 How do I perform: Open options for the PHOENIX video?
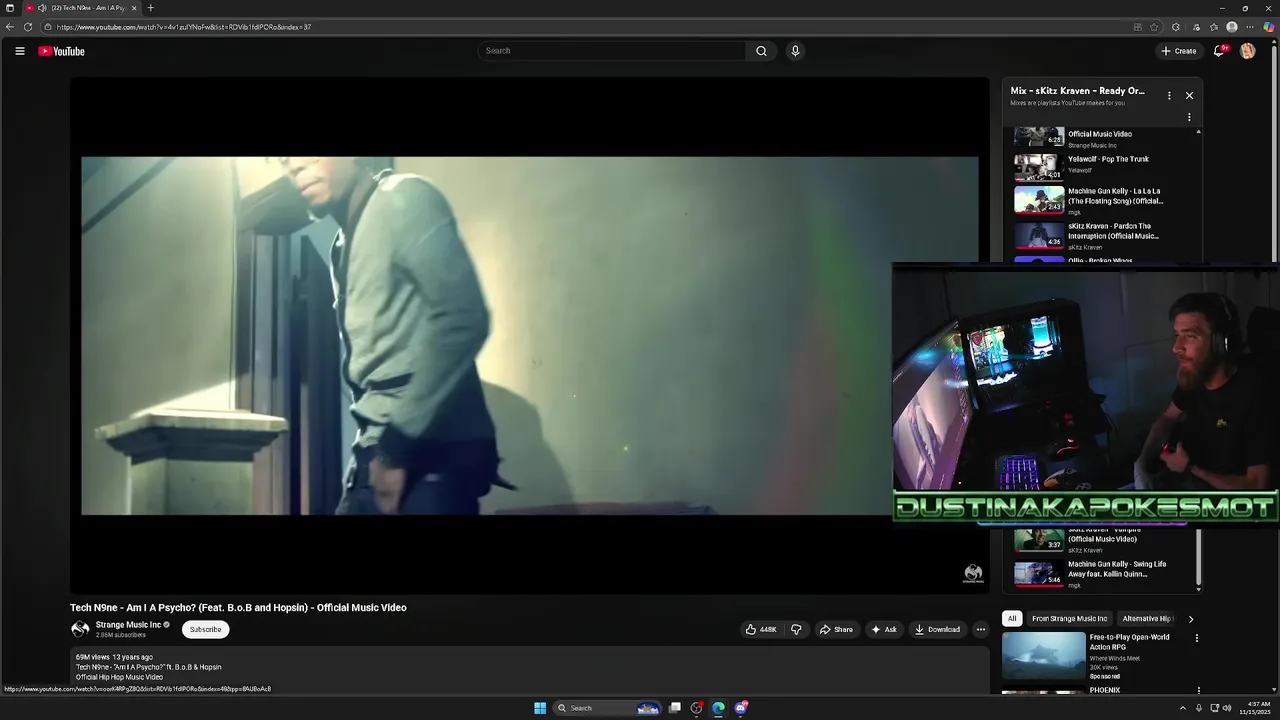click(x=1198, y=690)
